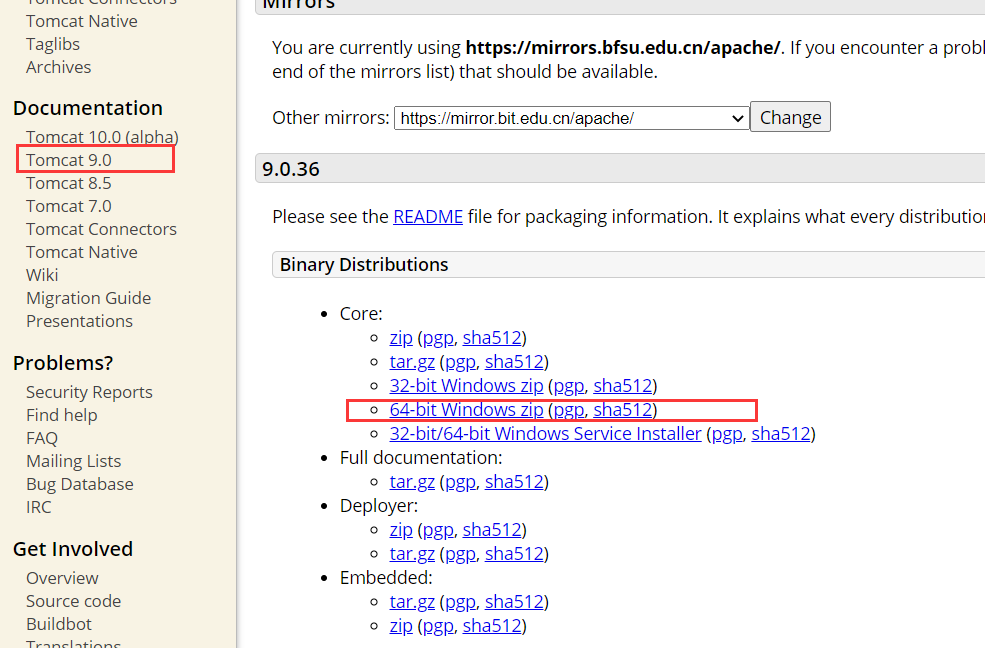Open Overview under Get Involved
The width and height of the screenshot is (985, 648).
62,578
